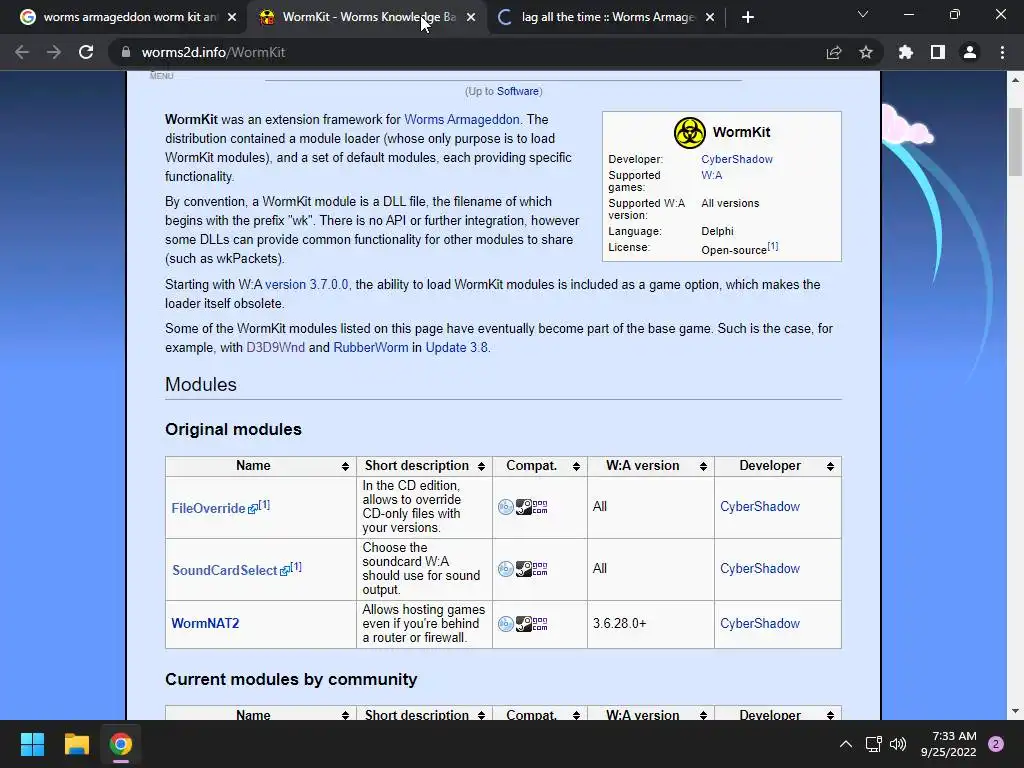This screenshot has width=1024, height=768.
Task: Open the Update 3.8 link
Action: 456,347
